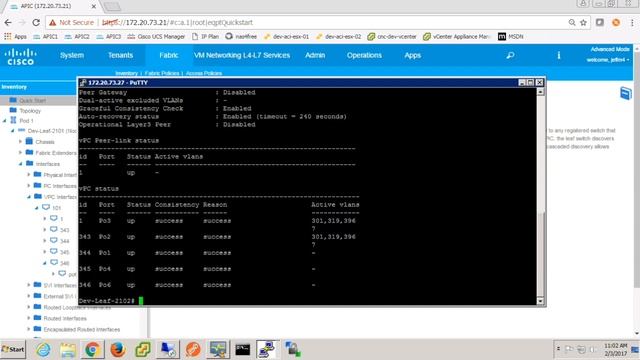The width and height of the screenshot is (640, 360).
Task: Open the IP Plan bookmark
Action: (x=205, y=36)
